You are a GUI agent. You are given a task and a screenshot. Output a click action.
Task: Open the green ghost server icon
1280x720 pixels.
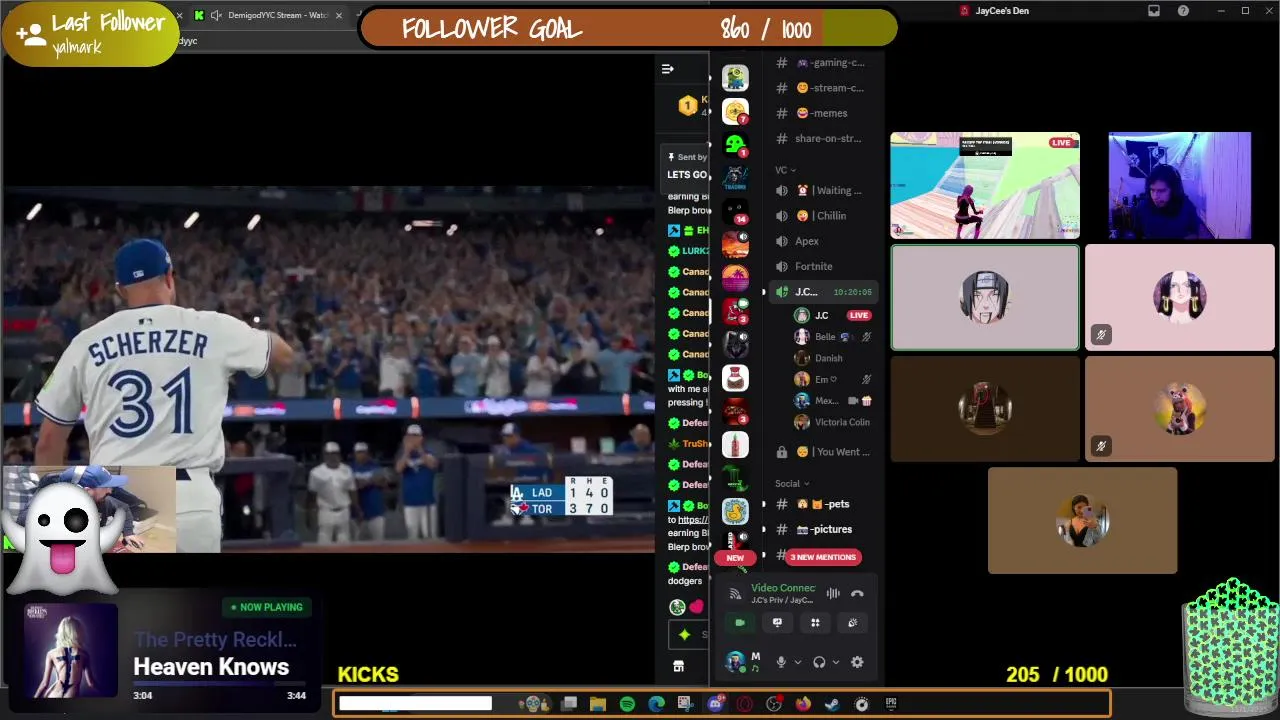pos(735,145)
